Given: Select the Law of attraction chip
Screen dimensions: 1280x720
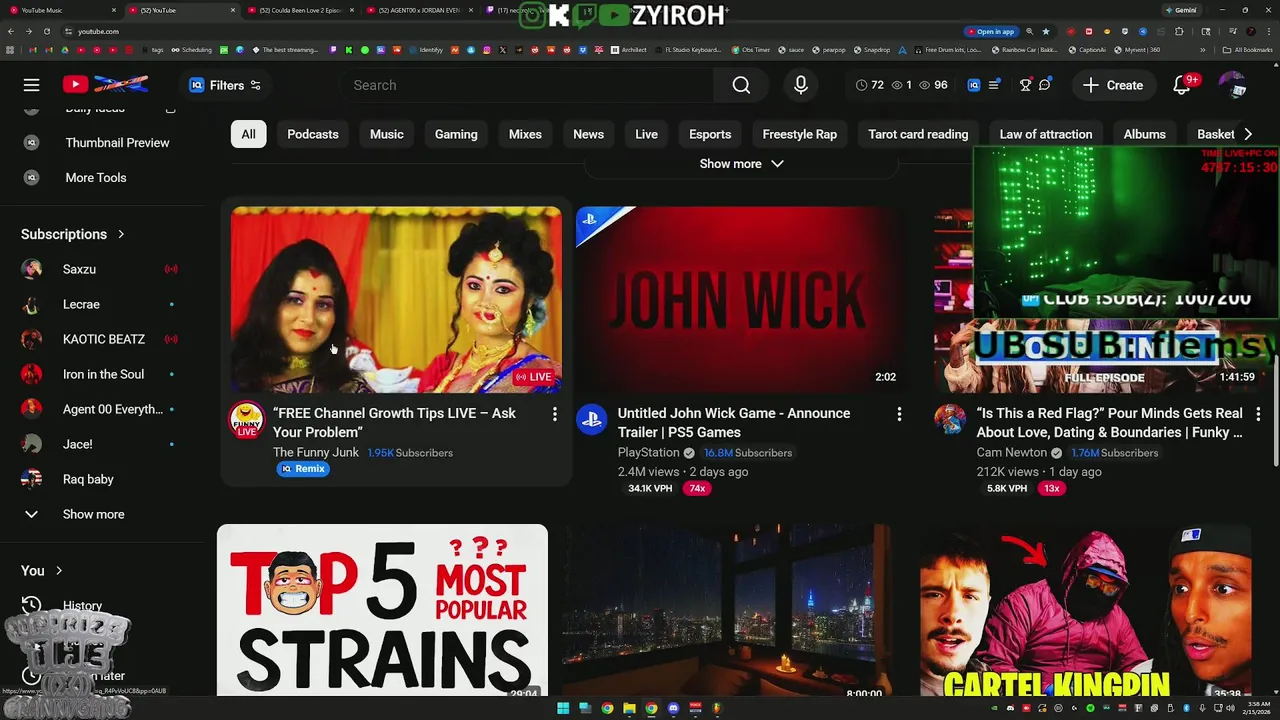Looking at the screenshot, I should (1046, 134).
